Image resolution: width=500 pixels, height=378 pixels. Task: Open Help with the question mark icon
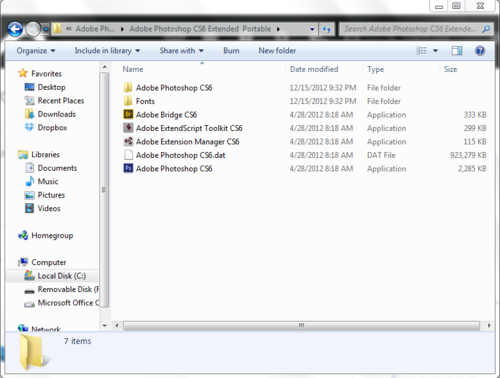(x=480, y=51)
